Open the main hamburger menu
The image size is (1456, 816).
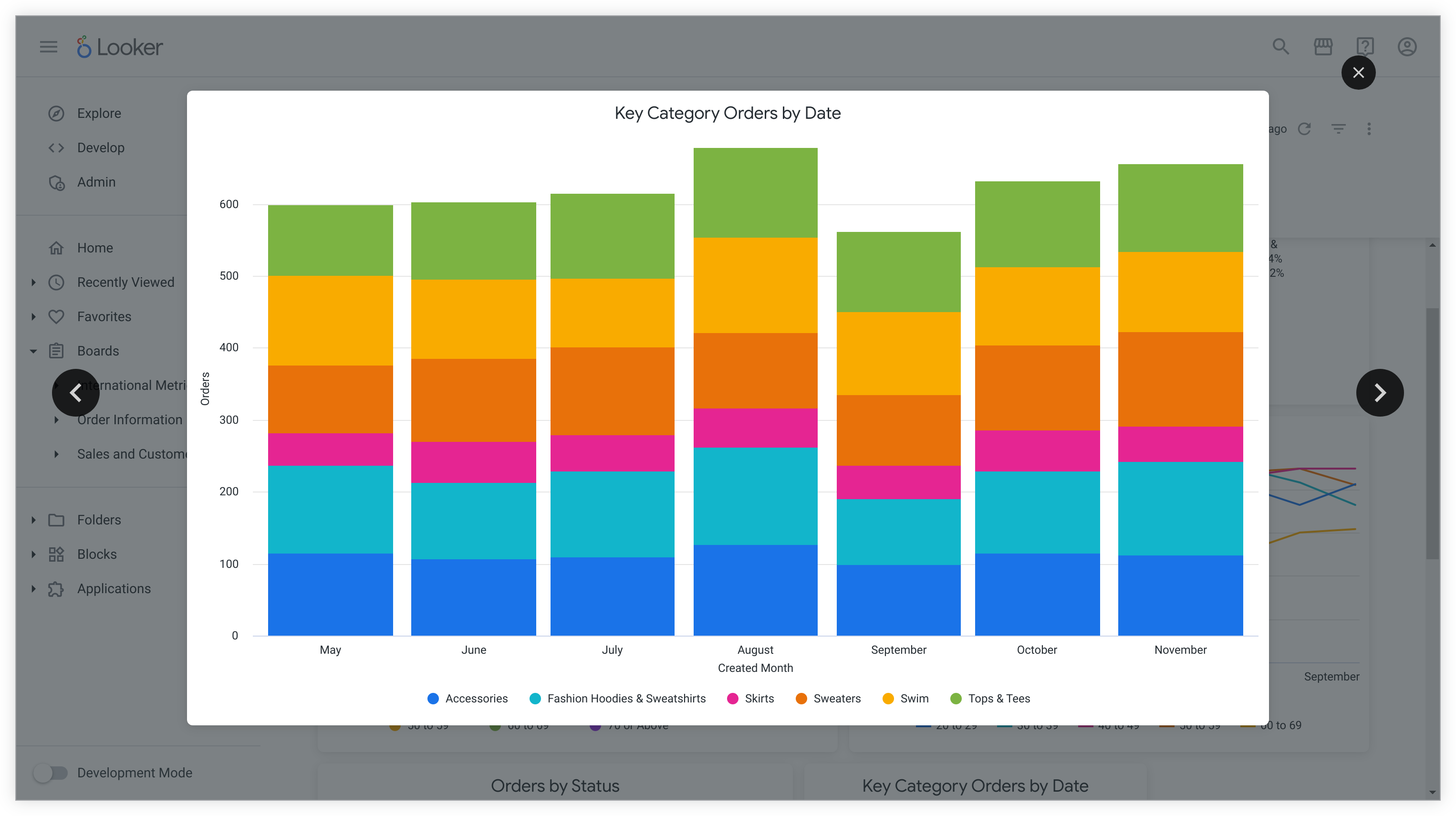49,47
